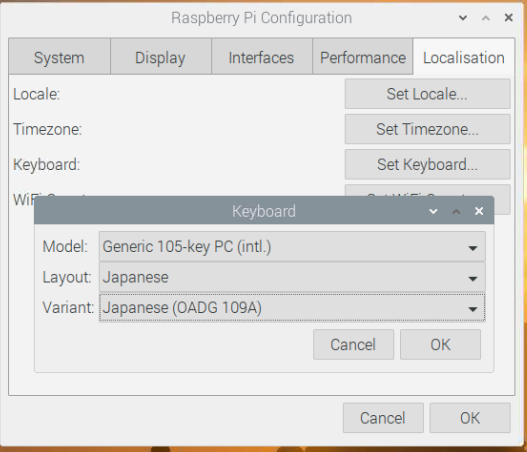Open the Display tab
The image size is (527, 452).
coord(160,56)
